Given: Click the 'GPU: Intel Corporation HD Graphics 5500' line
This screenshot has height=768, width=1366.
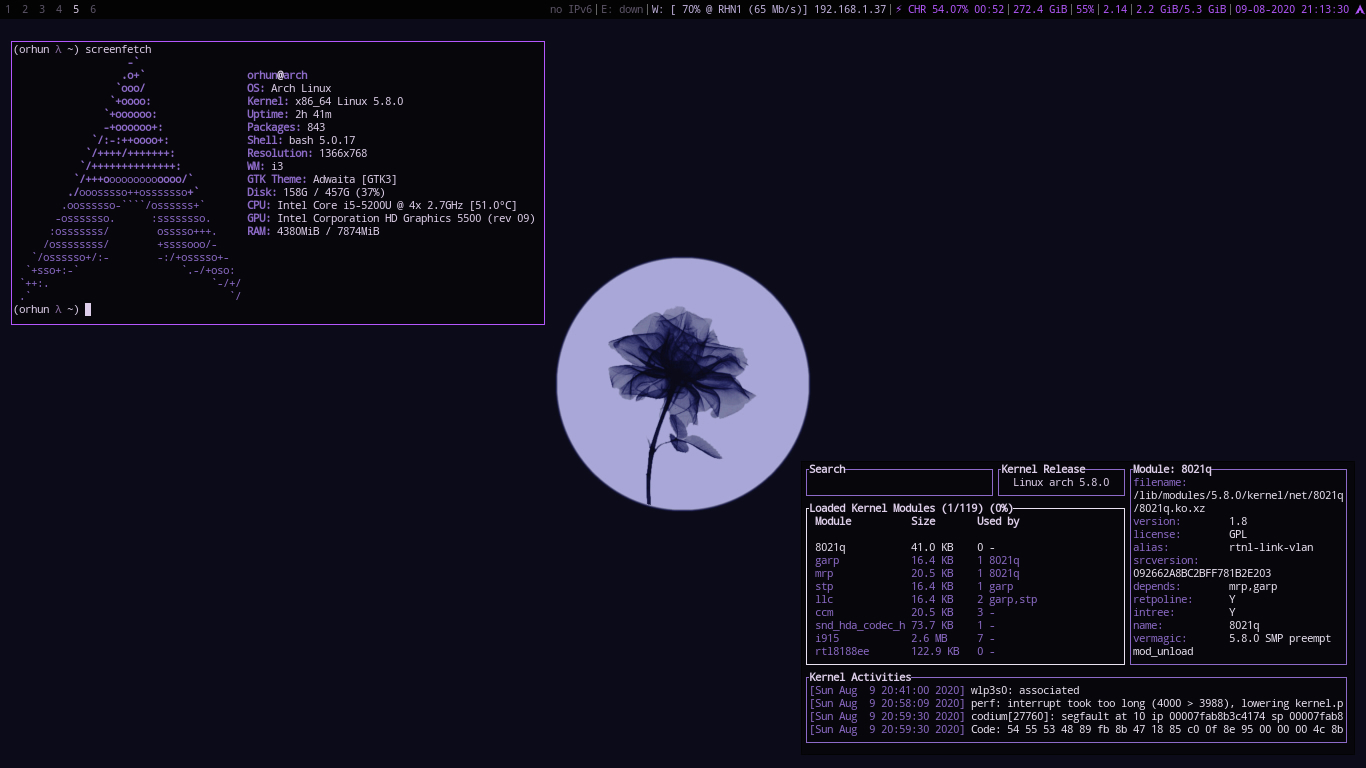Looking at the screenshot, I should (391, 218).
